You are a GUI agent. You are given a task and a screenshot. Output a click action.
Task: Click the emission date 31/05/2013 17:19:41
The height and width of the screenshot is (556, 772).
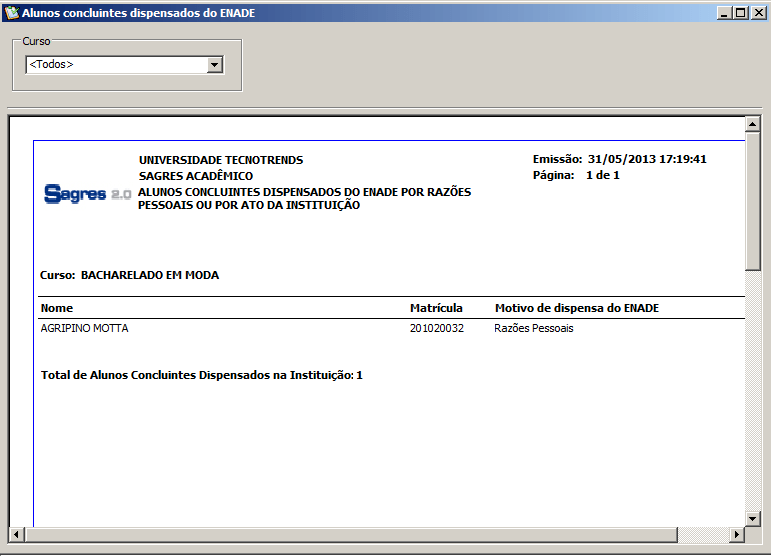tap(647, 159)
